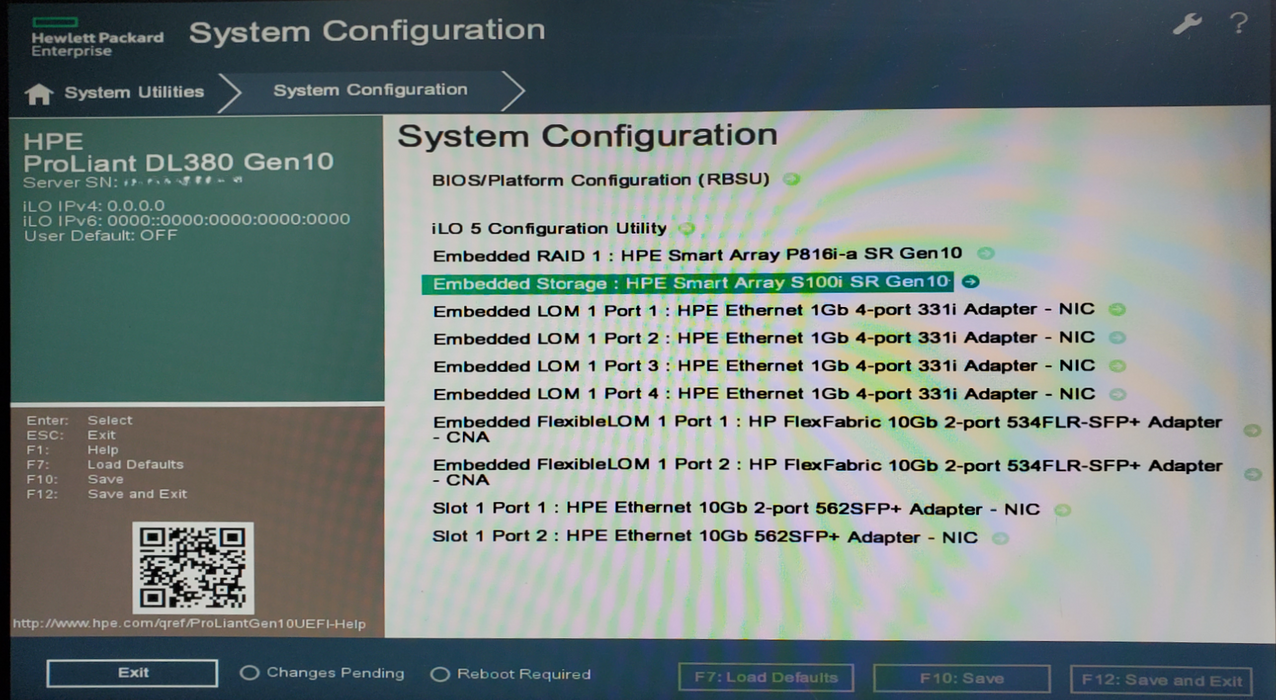Click the System Configuration page heading
Screen dimensions: 1276x700
[x=587, y=137]
